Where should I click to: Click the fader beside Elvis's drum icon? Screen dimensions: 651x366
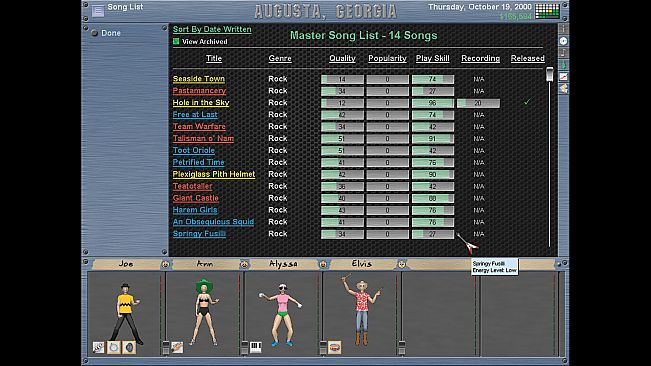click(323, 348)
